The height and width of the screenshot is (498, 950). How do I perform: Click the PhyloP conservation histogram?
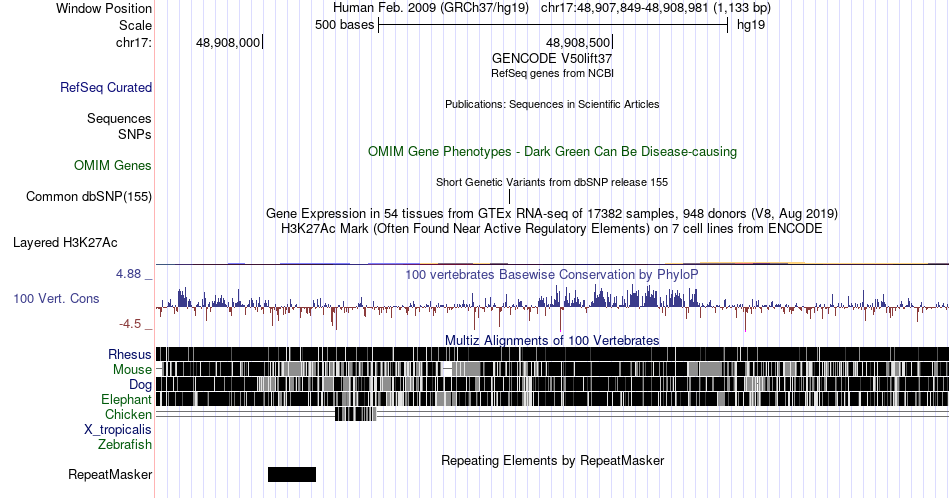[552, 307]
